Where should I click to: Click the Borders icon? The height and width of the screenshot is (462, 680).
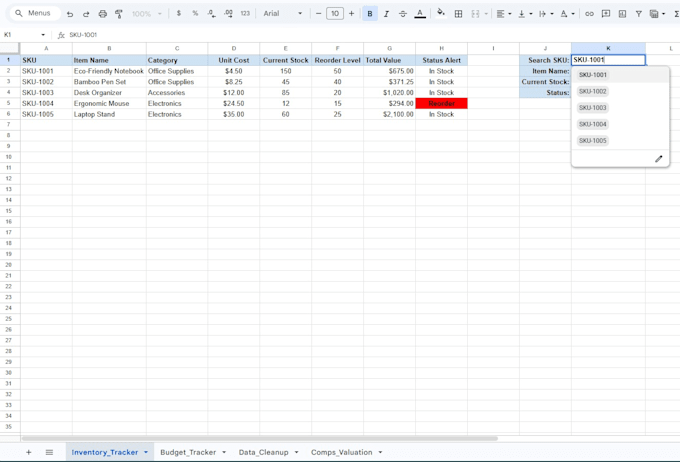(458, 14)
